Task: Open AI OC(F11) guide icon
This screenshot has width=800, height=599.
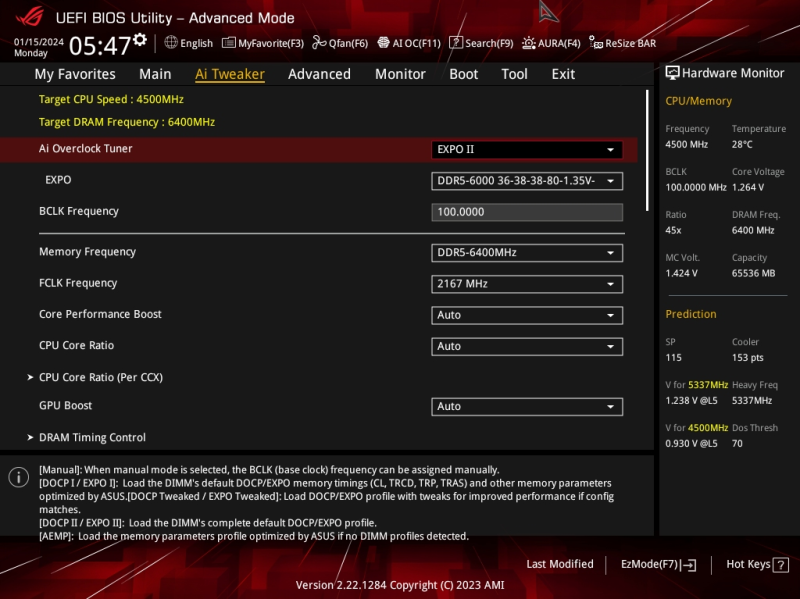Action: tap(383, 42)
